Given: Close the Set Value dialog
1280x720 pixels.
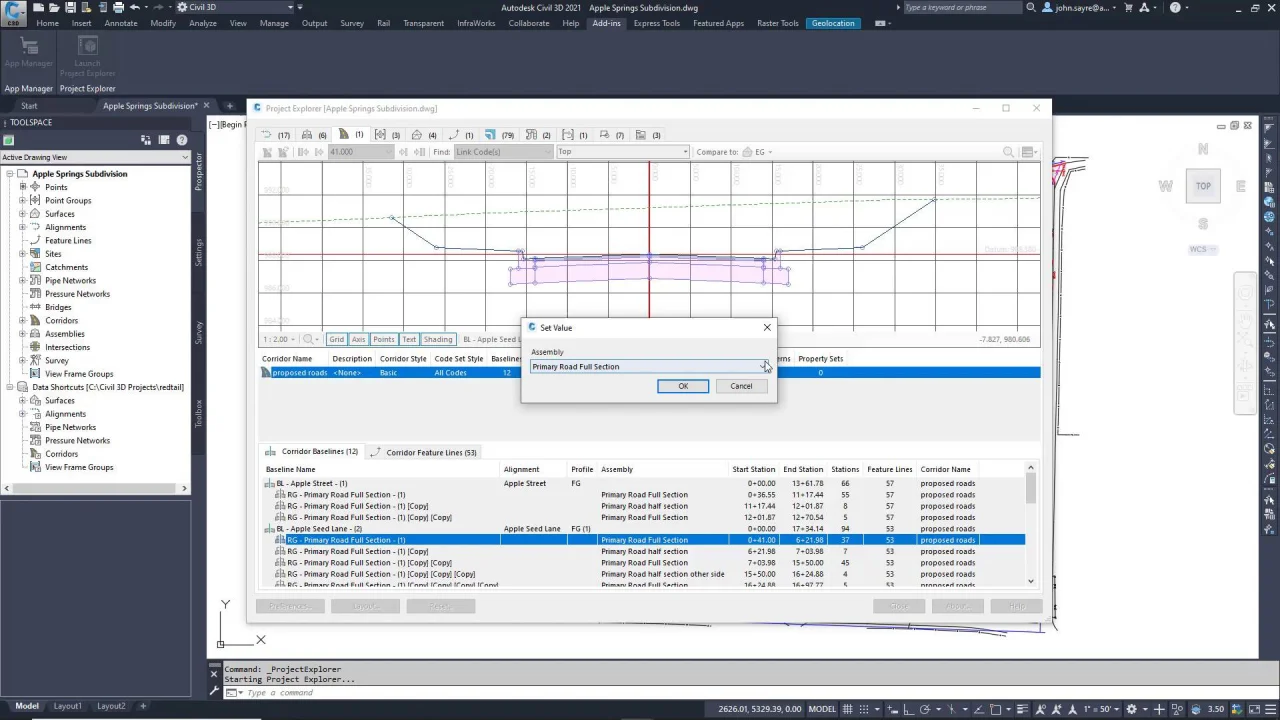Looking at the screenshot, I should click(767, 327).
